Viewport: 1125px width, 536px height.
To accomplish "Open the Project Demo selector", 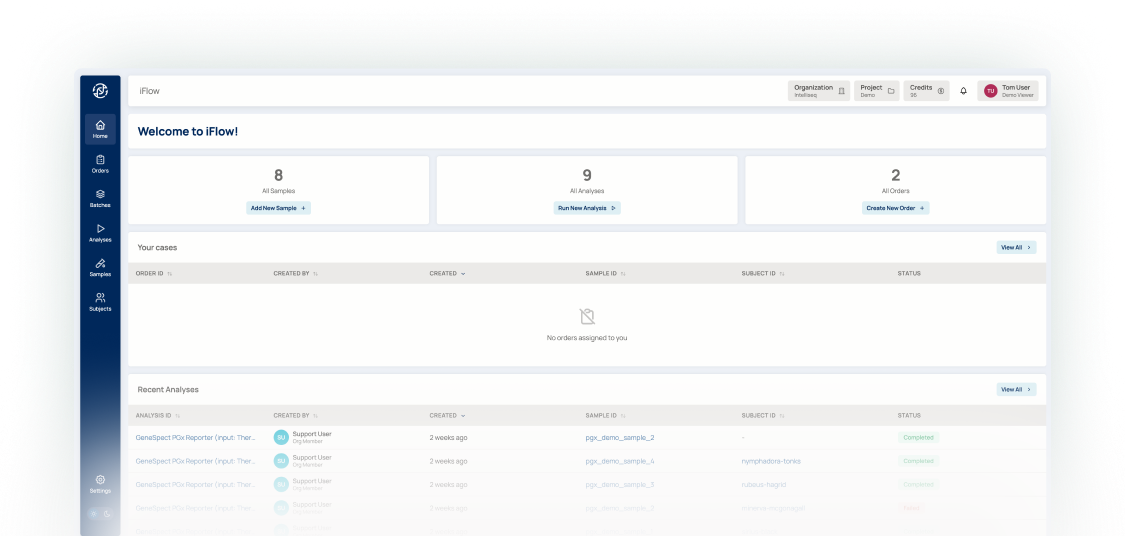I will [877, 91].
